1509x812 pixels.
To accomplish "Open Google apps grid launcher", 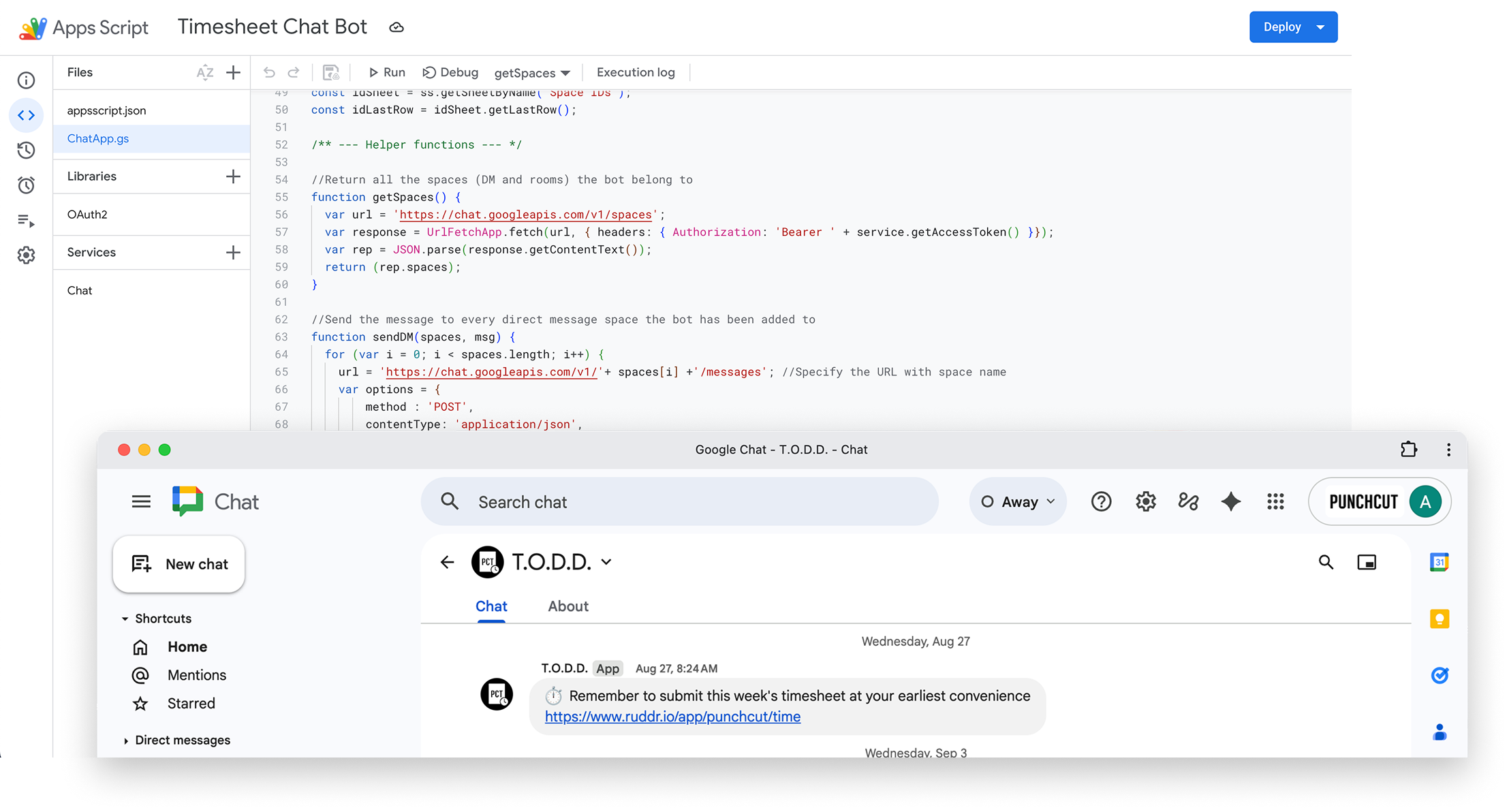I will coord(1275,502).
